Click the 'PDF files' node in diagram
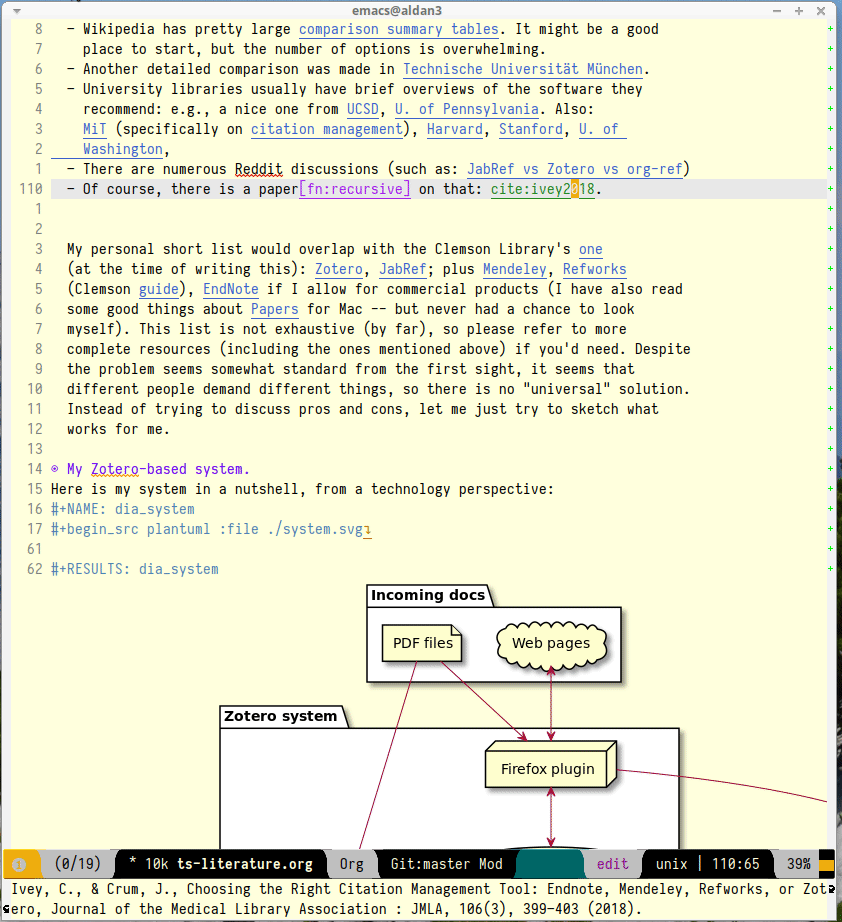This screenshot has height=922, width=842. click(422, 643)
